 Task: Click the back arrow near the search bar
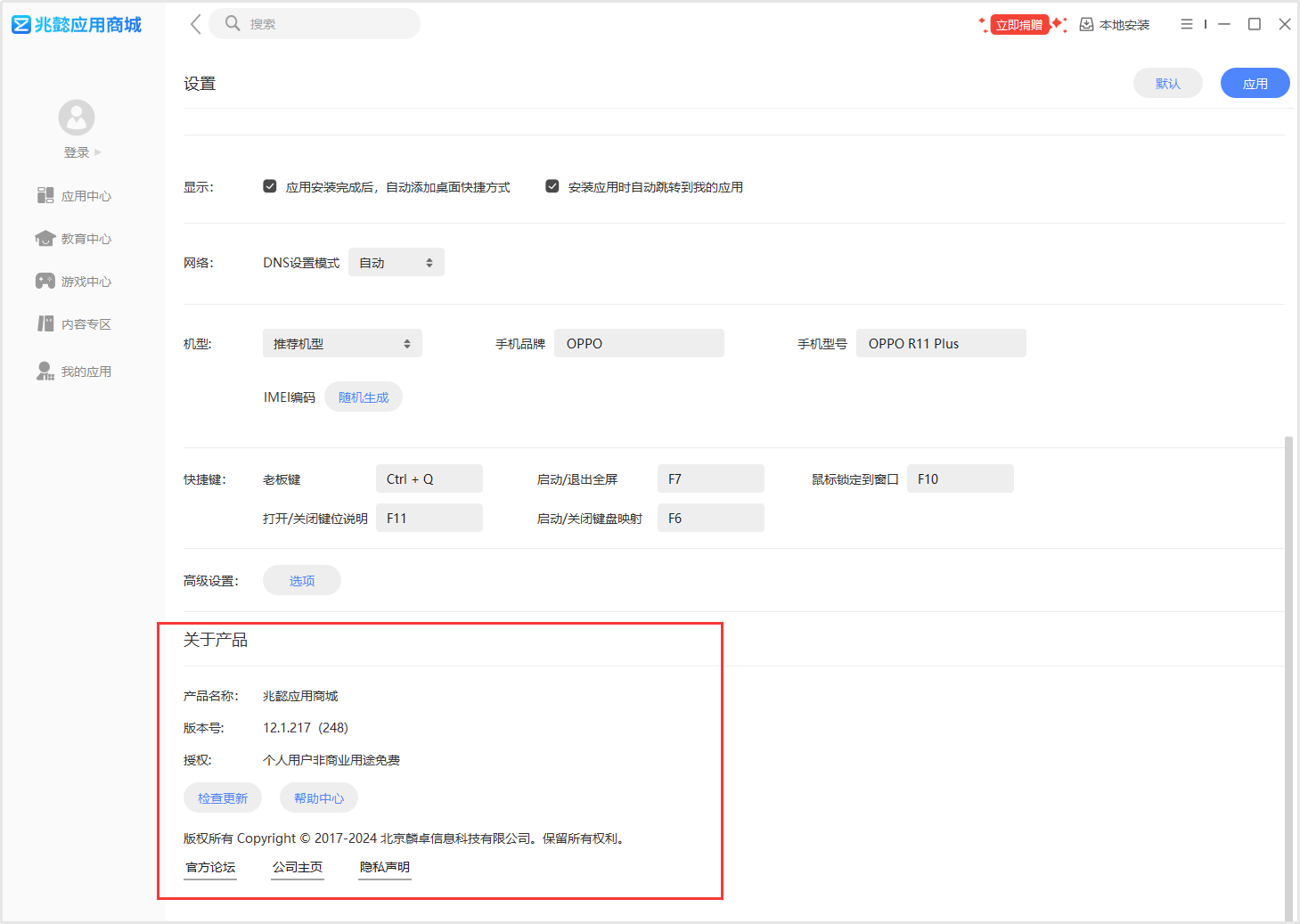pos(194,24)
